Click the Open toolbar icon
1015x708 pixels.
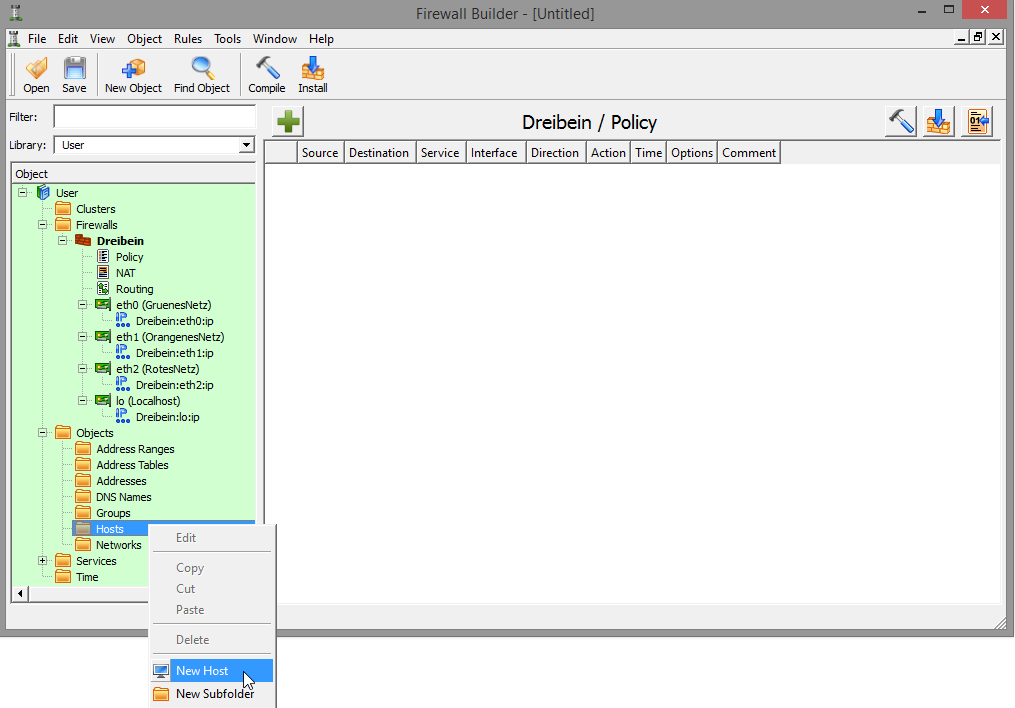tap(36, 75)
